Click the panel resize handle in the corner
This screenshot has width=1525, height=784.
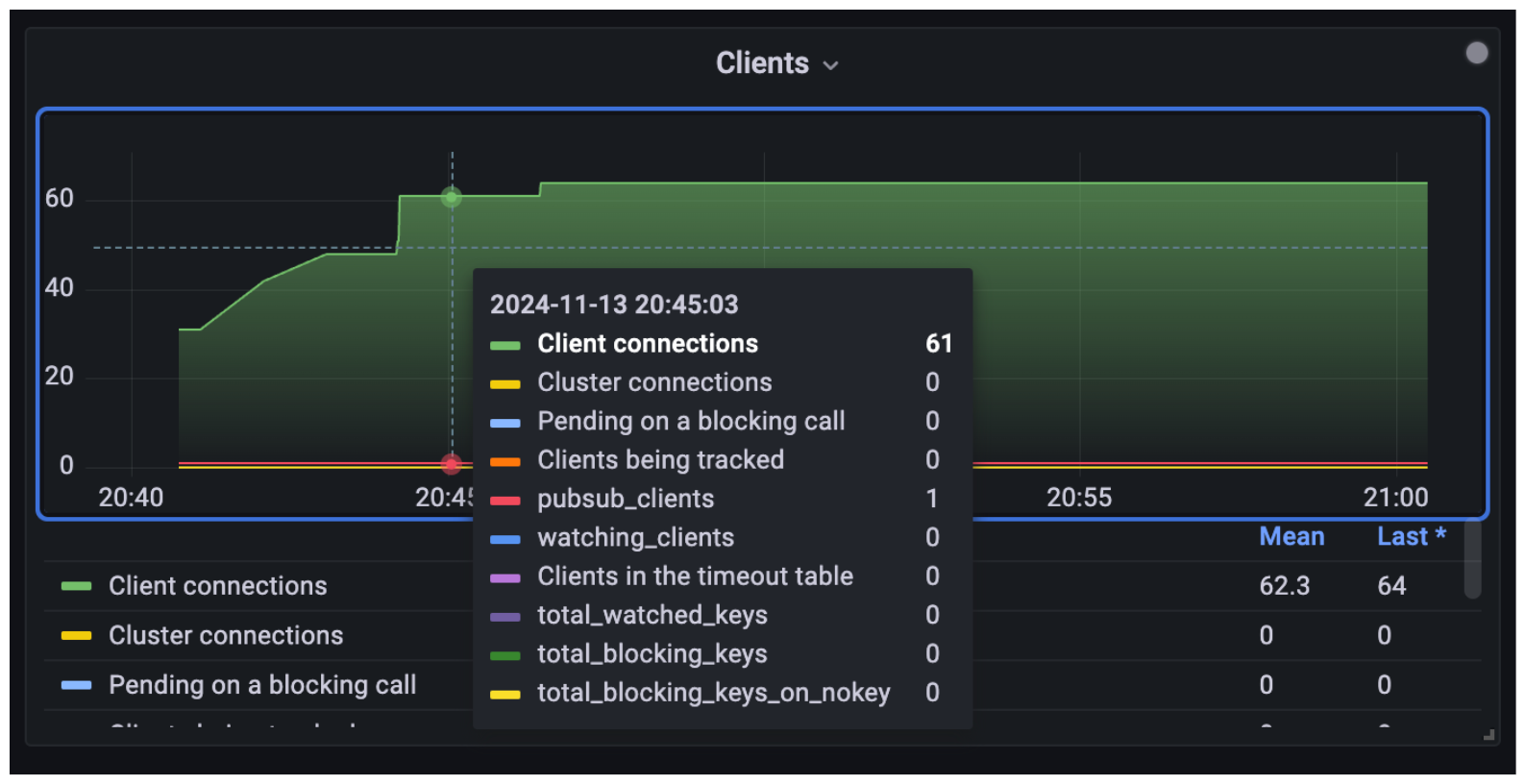(1488, 735)
